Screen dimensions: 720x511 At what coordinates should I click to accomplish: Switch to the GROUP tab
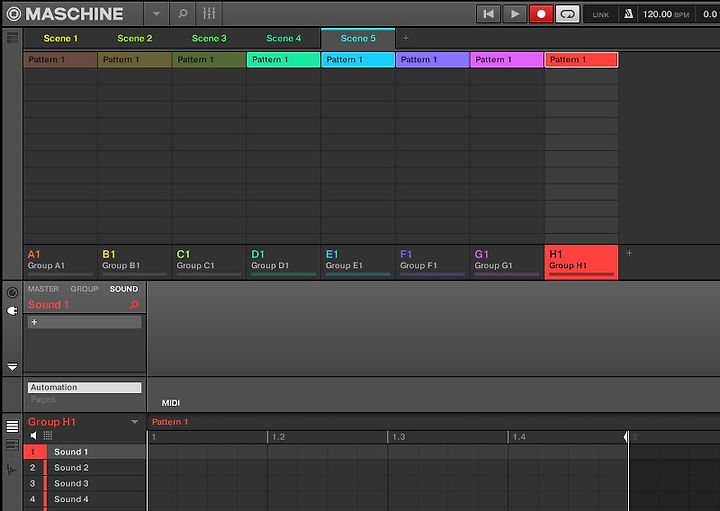click(x=84, y=289)
